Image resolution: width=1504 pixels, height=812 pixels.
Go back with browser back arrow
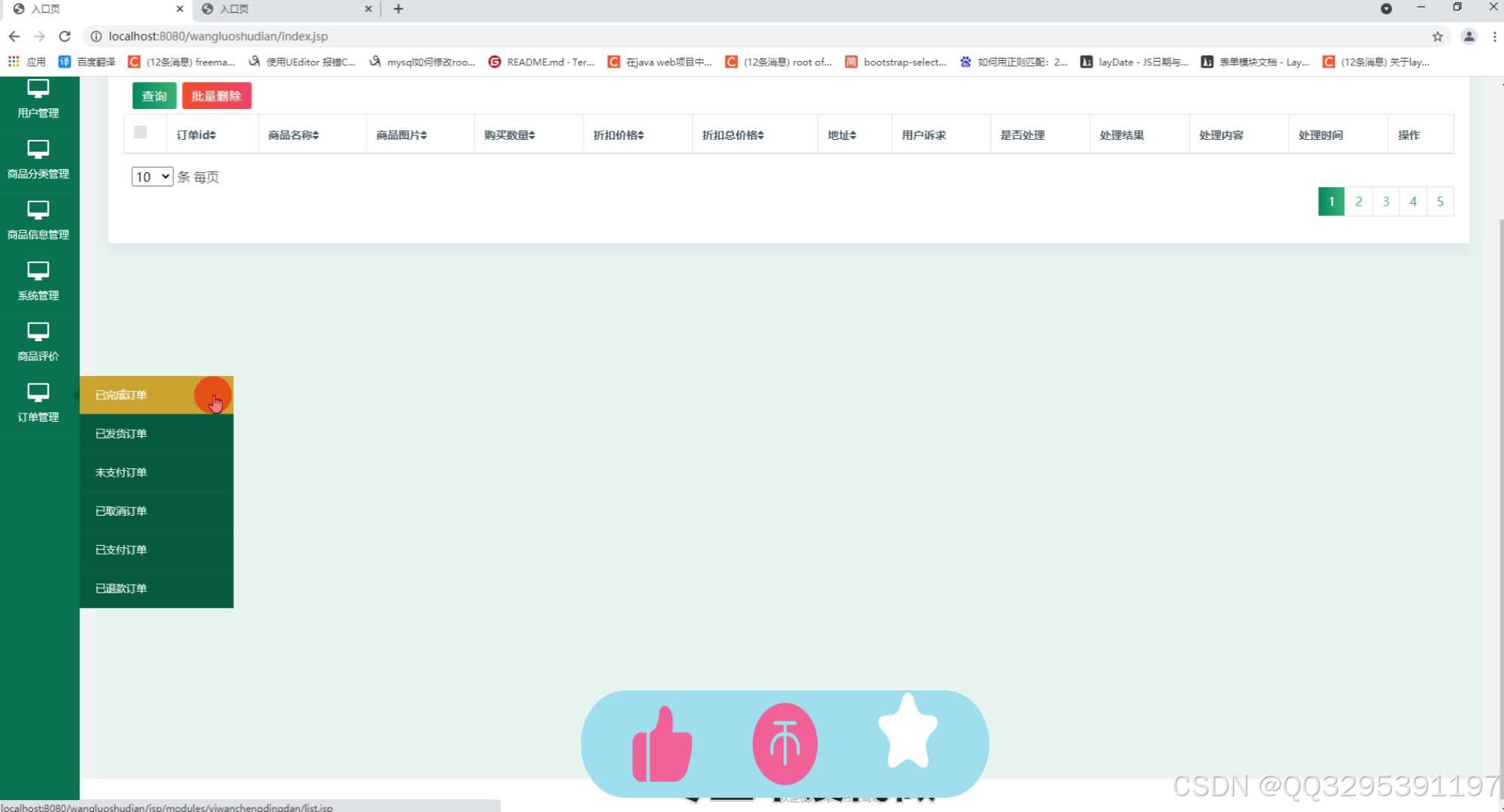pos(14,36)
